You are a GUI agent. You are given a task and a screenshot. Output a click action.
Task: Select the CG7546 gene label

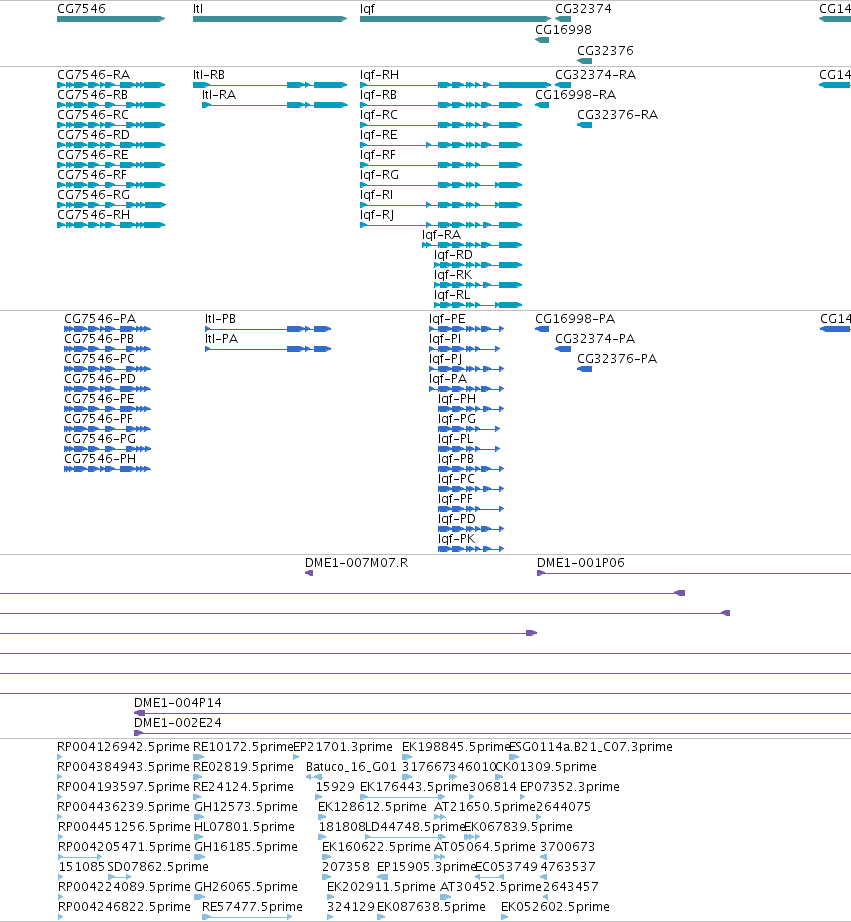81,9
